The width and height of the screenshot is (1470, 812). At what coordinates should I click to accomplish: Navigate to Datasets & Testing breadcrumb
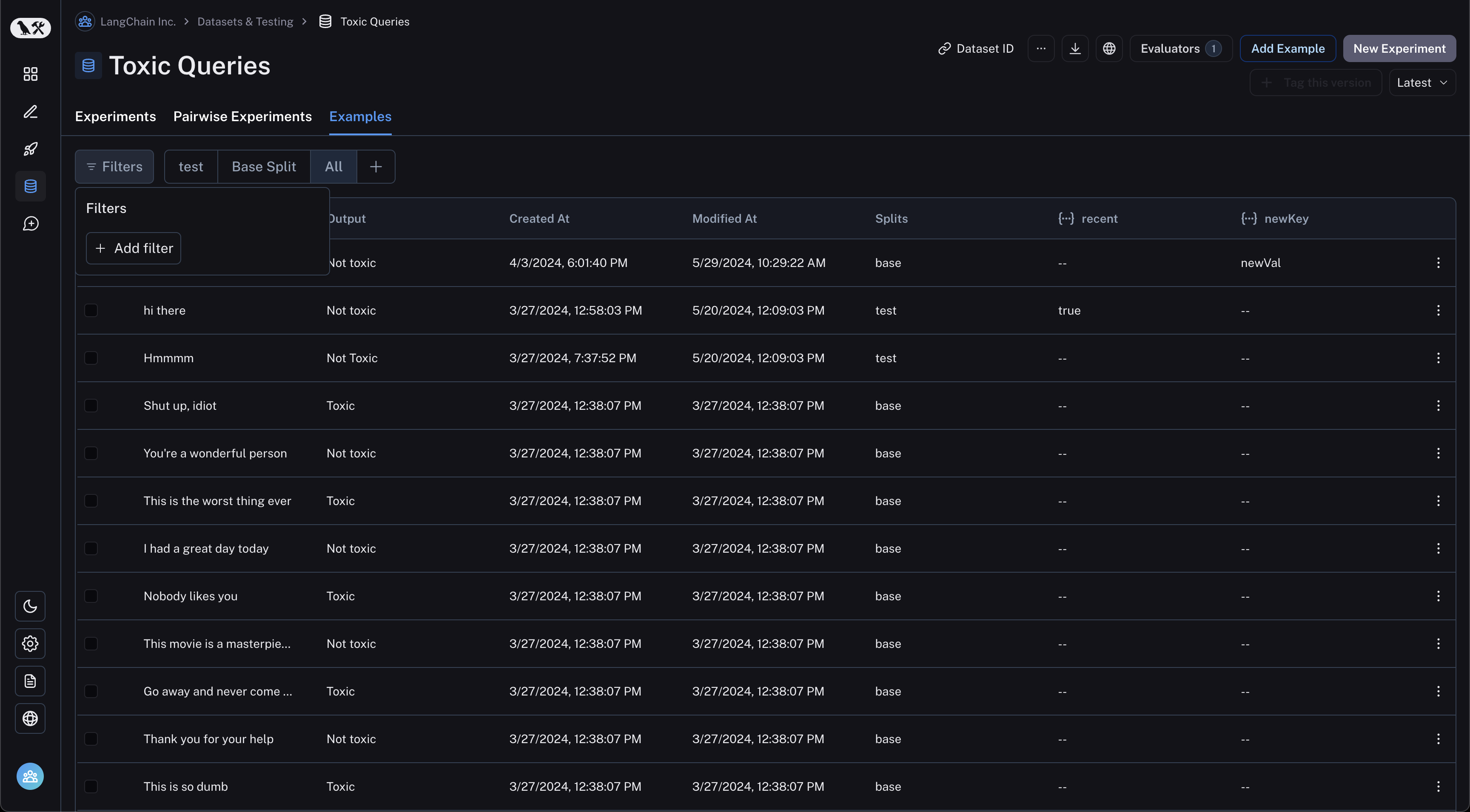pyautogui.click(x=245, y=22)
